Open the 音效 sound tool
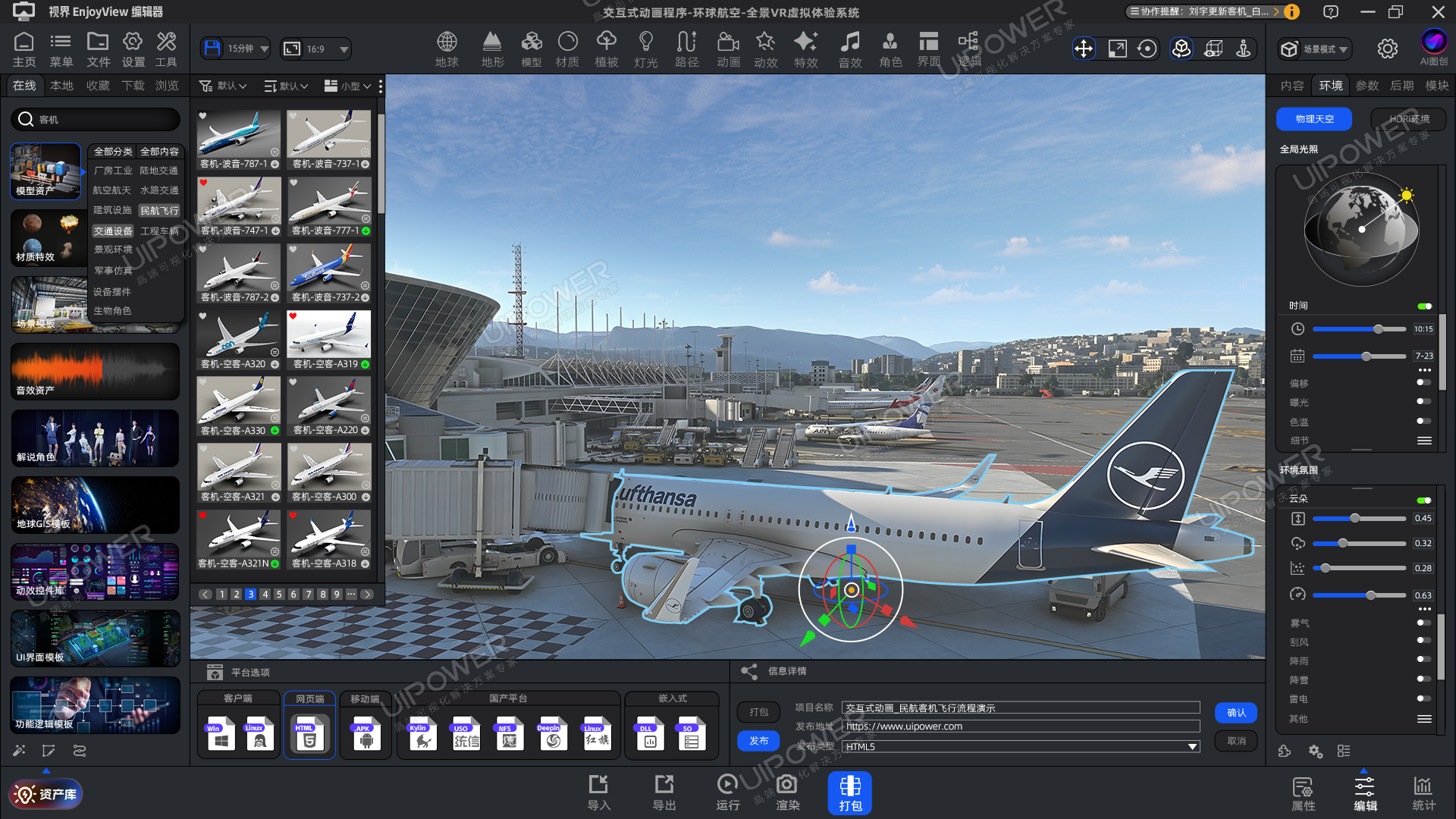 tap(850, 49)
